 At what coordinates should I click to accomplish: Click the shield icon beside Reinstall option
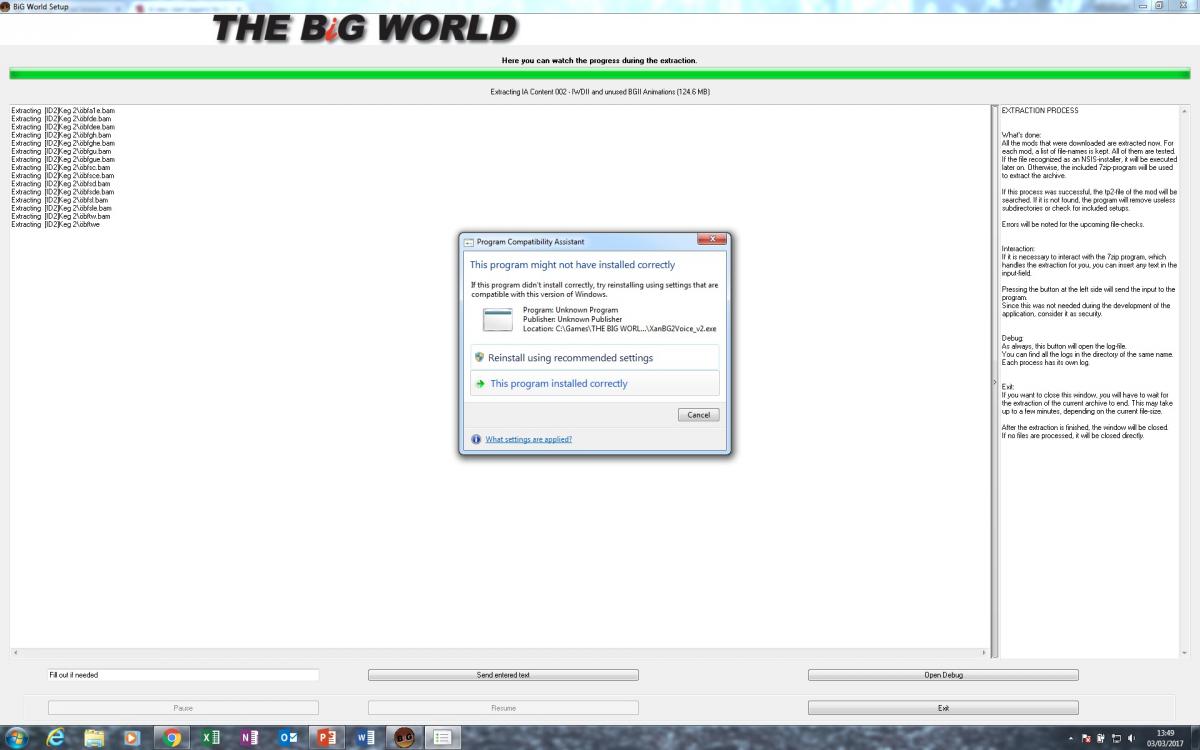(480, 357)
